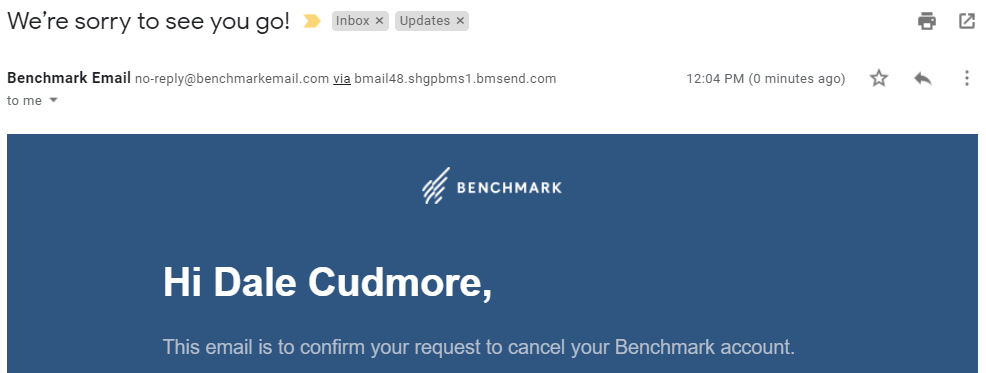Click the bmail48.shgpbms1.bmsend.com domain text

coord(455,79)
